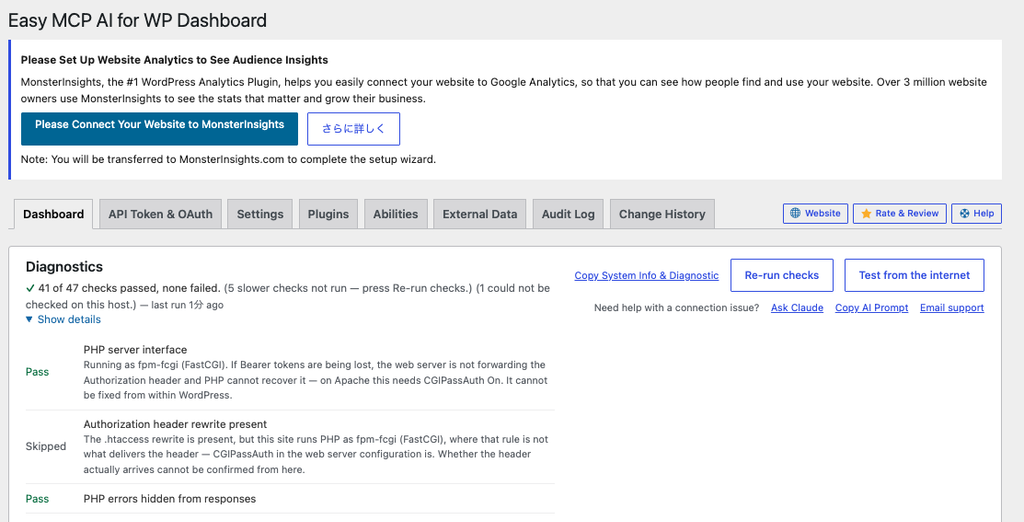Viewport: 1024px width, 522px height.
Task: Click the globe icon on Website button
Action: (x=795, y=213)
